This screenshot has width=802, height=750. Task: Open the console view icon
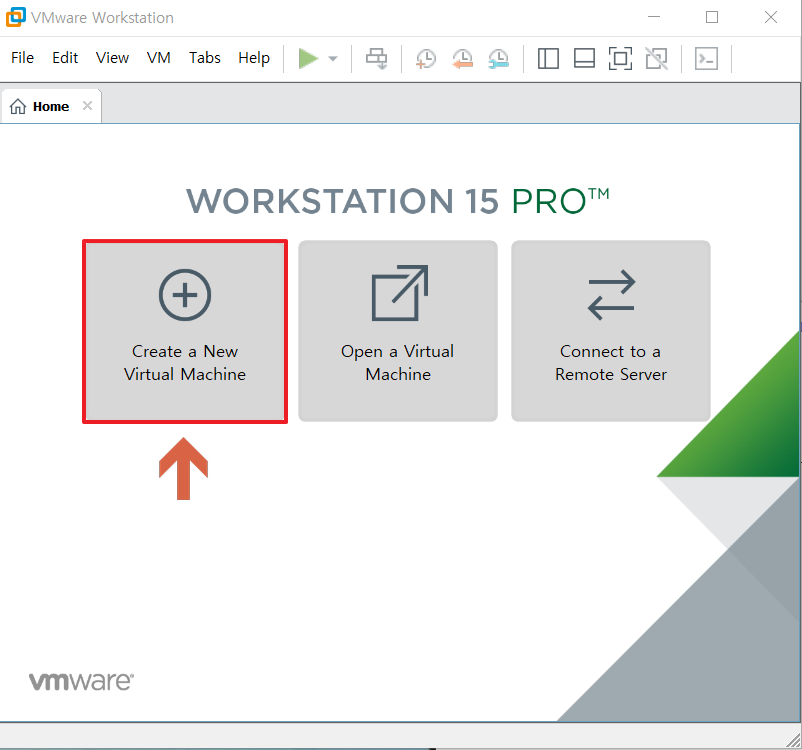coord(706,58)
